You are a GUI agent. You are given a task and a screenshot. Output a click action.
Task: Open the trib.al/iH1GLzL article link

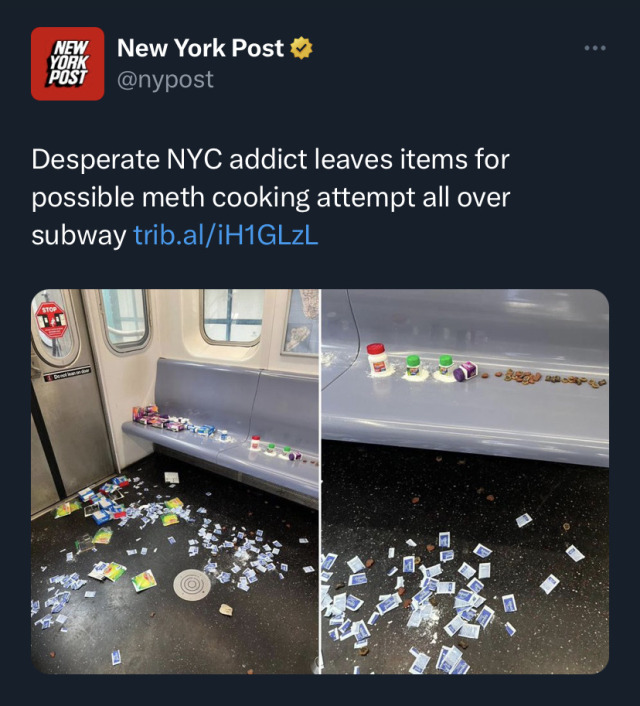[x=226, y=235]
